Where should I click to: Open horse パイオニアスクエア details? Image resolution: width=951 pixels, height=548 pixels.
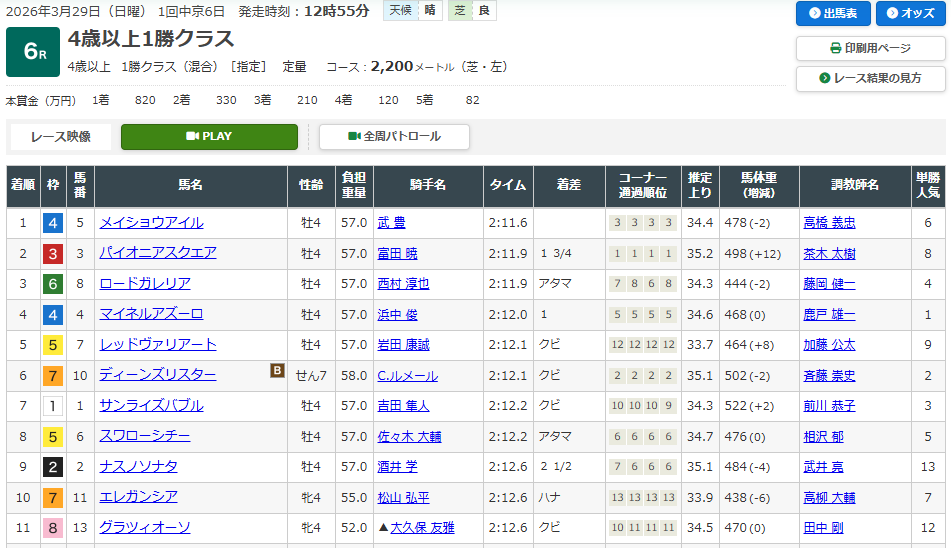157,253
